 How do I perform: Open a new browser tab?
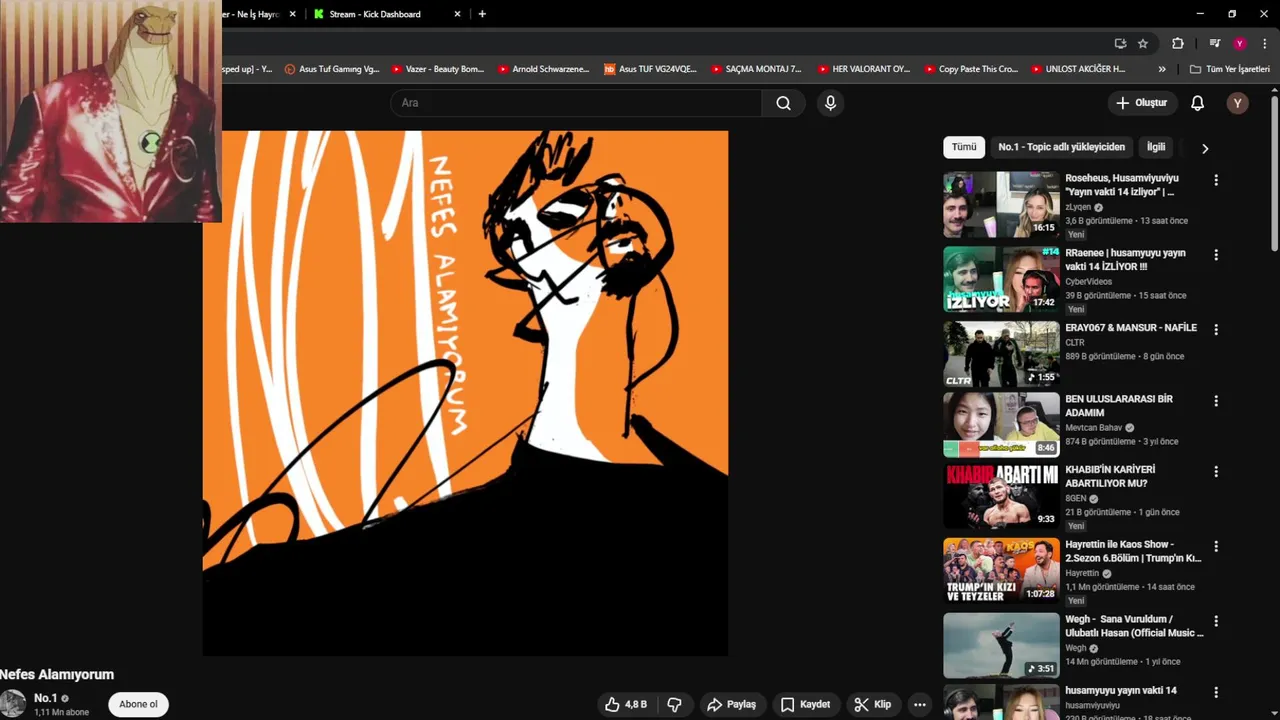482,14
